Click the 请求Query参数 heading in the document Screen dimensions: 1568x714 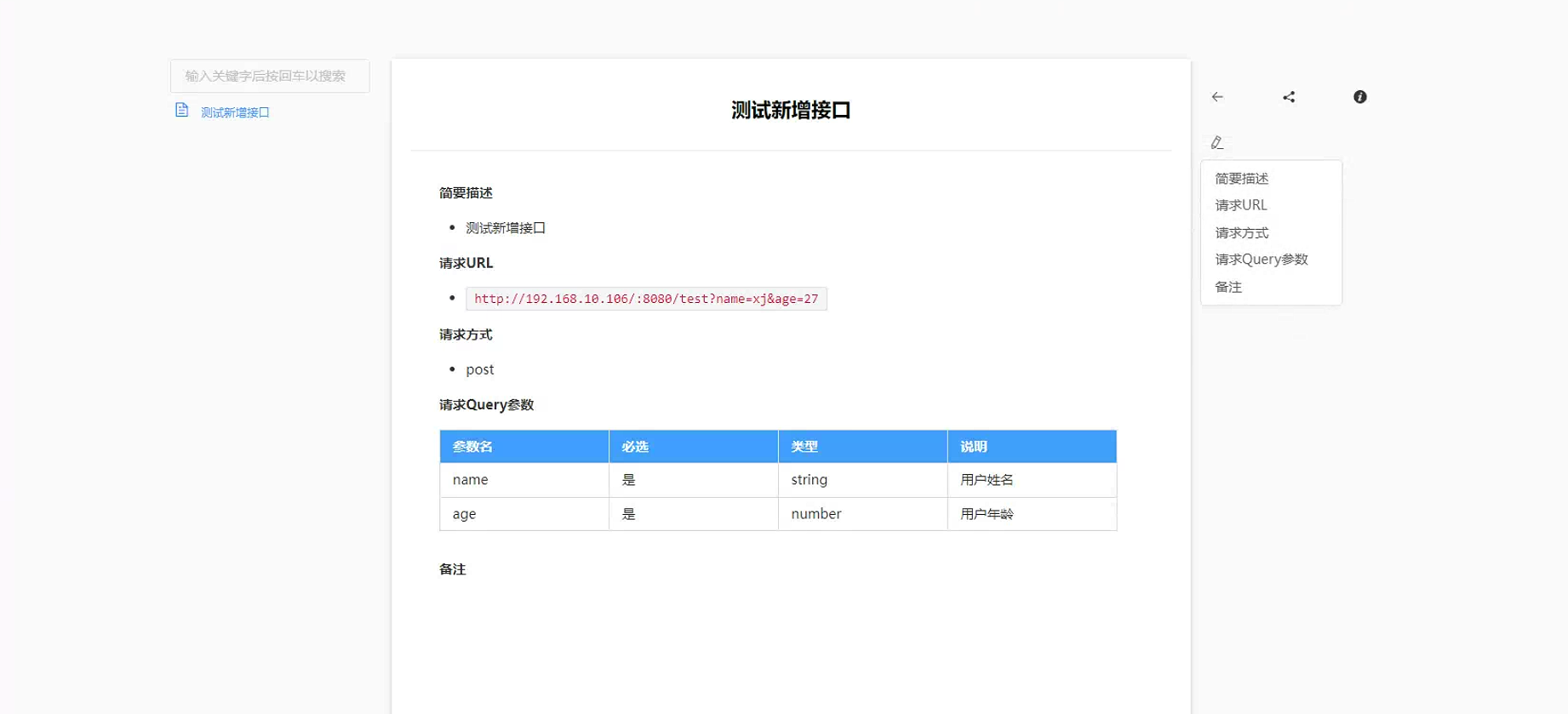[486, 405]
